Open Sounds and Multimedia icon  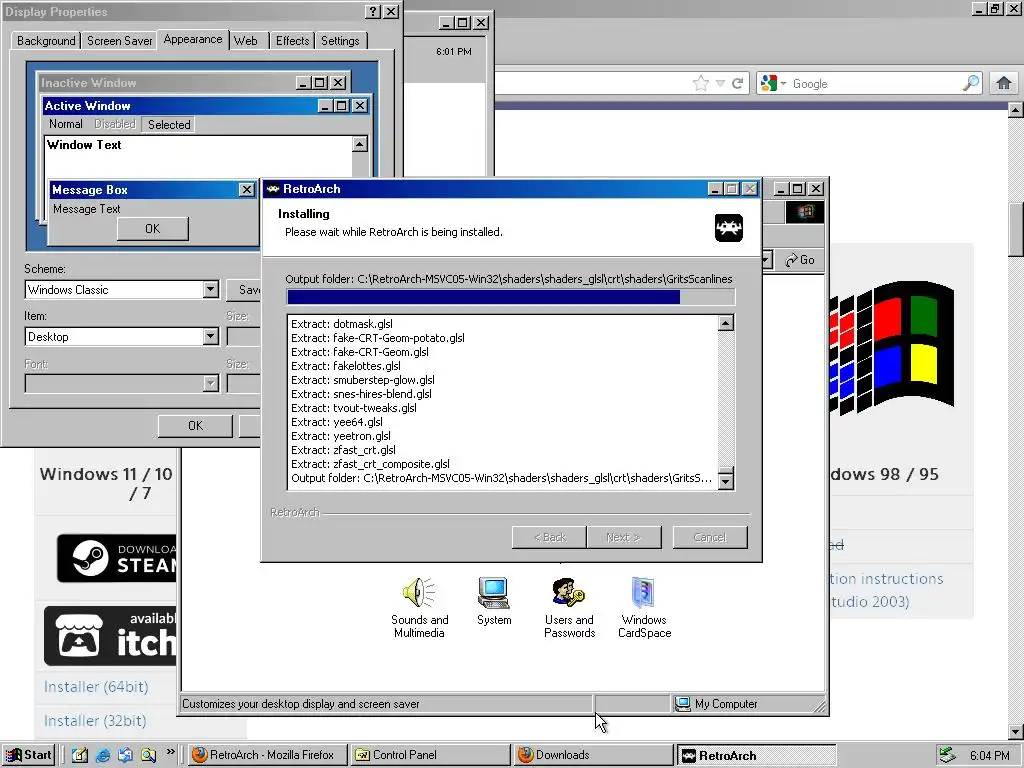tap(419, 592)
